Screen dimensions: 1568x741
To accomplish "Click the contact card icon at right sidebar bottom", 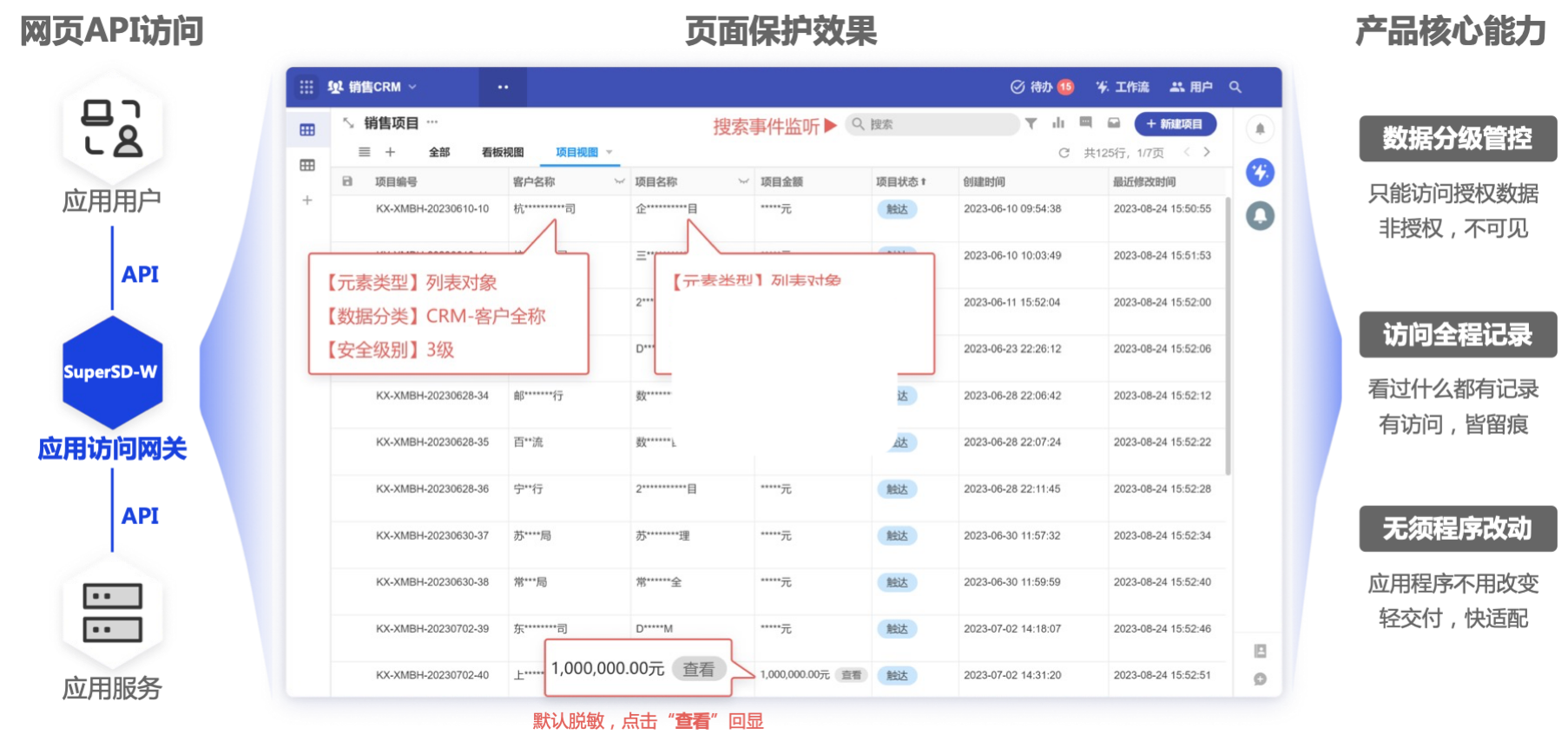I will click(1260, 651).
